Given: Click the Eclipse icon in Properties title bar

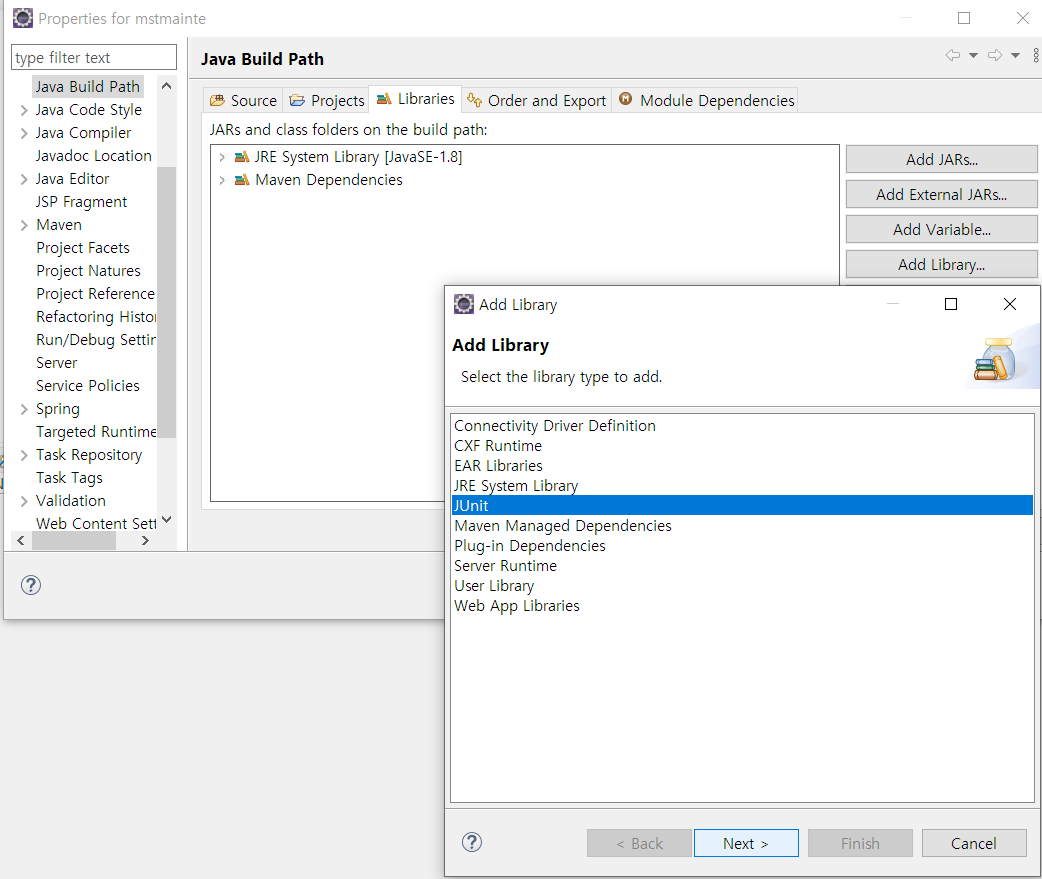Looking at the screenshot, I should pos(23,19).
